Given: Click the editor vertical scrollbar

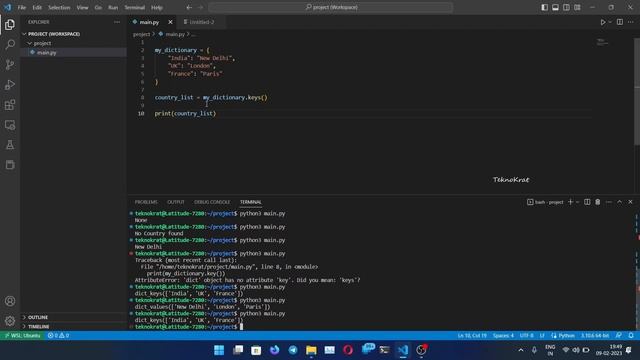Looking at the screenshot, I should 637,92.
